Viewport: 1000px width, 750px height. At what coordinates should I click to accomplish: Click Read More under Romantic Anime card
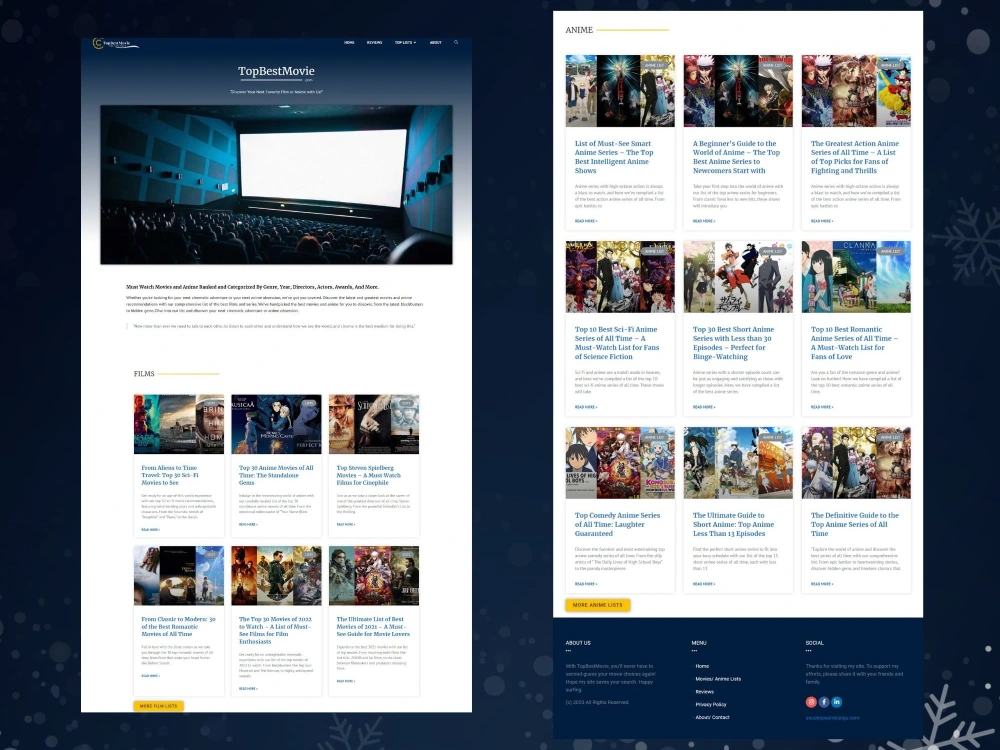click(x=822, y=407)
